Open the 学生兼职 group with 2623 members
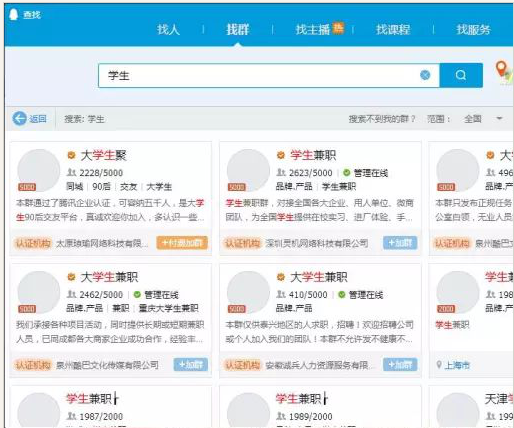Viewport: 514px width, 428px height. click(313, 155)
